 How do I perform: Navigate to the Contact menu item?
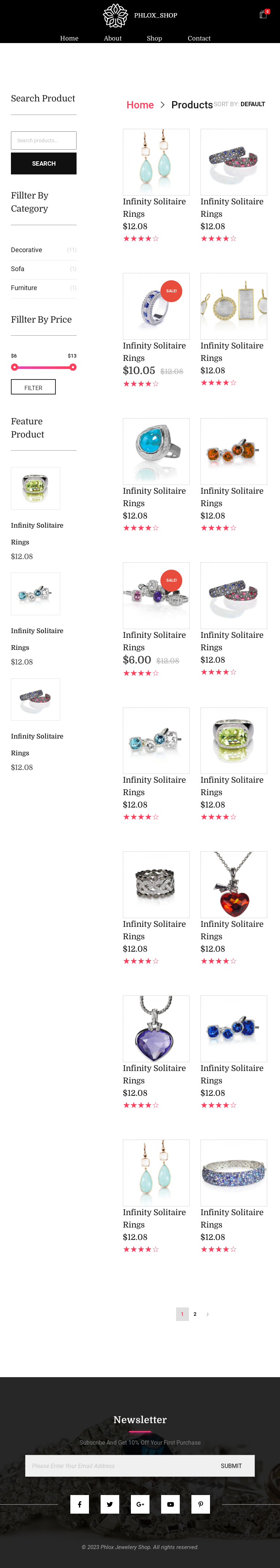[199, 38]
